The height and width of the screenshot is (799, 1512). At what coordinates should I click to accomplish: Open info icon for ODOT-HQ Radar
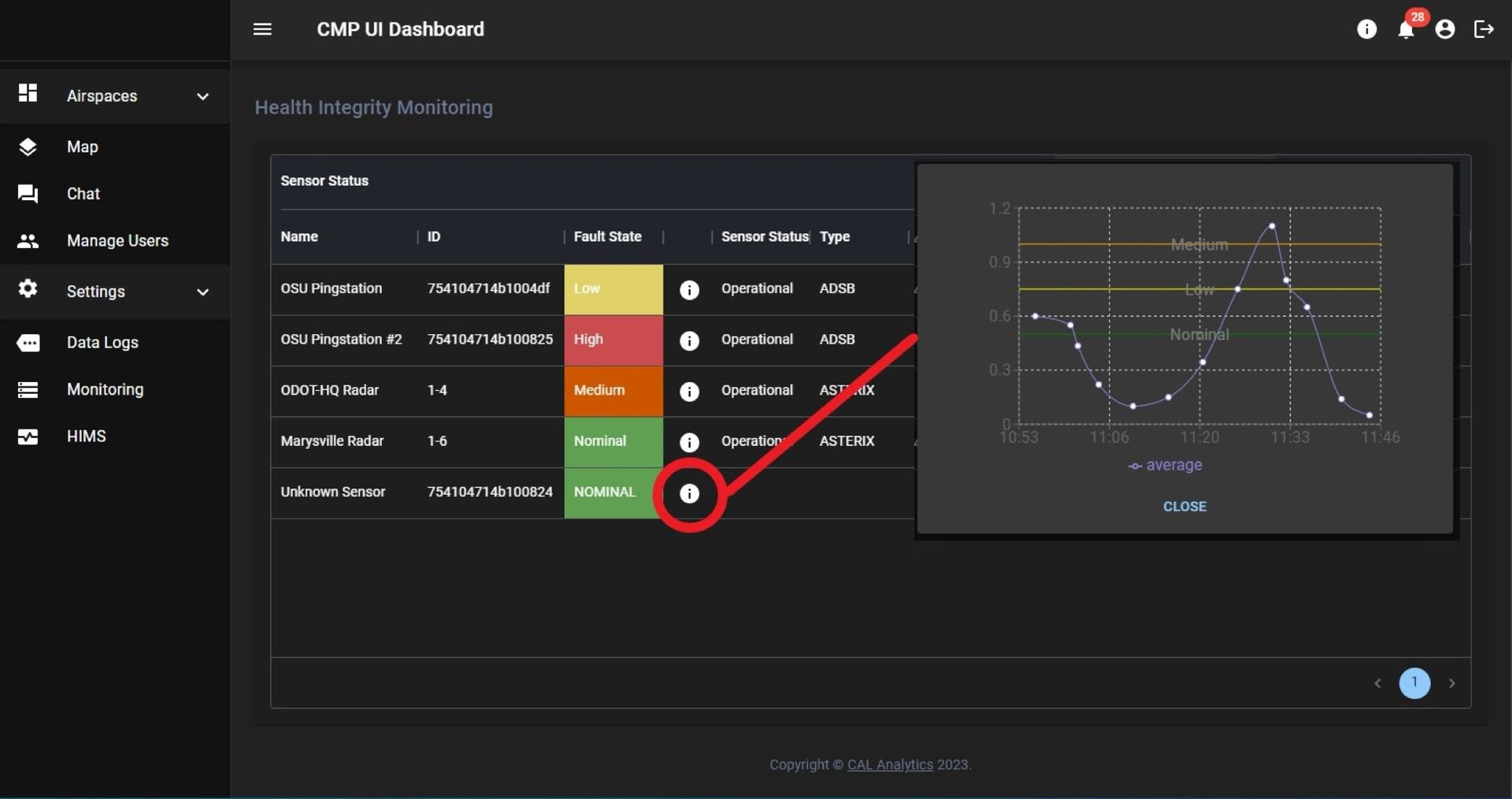689,392
